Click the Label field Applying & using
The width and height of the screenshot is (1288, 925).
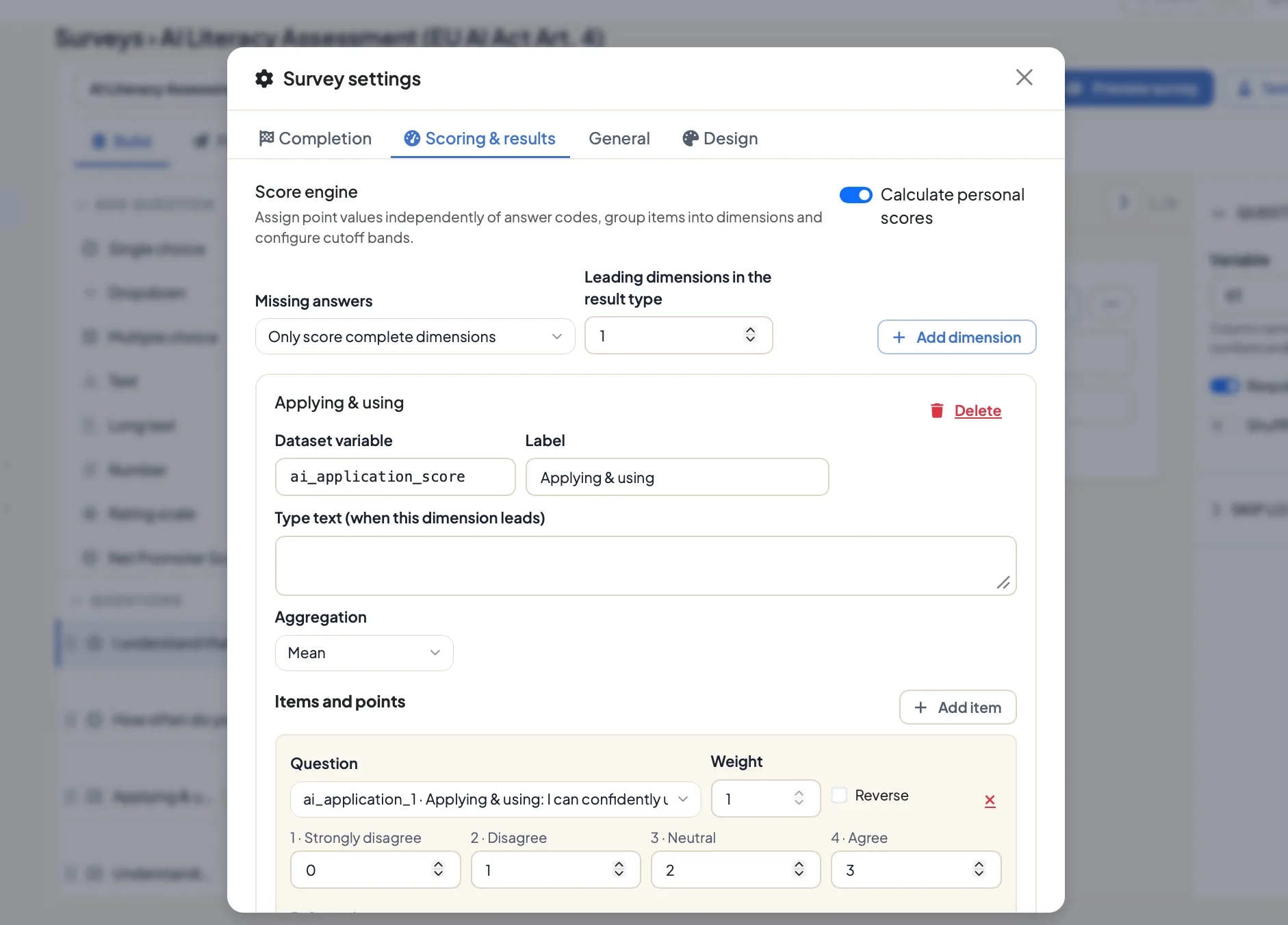[x=677, y=477]
